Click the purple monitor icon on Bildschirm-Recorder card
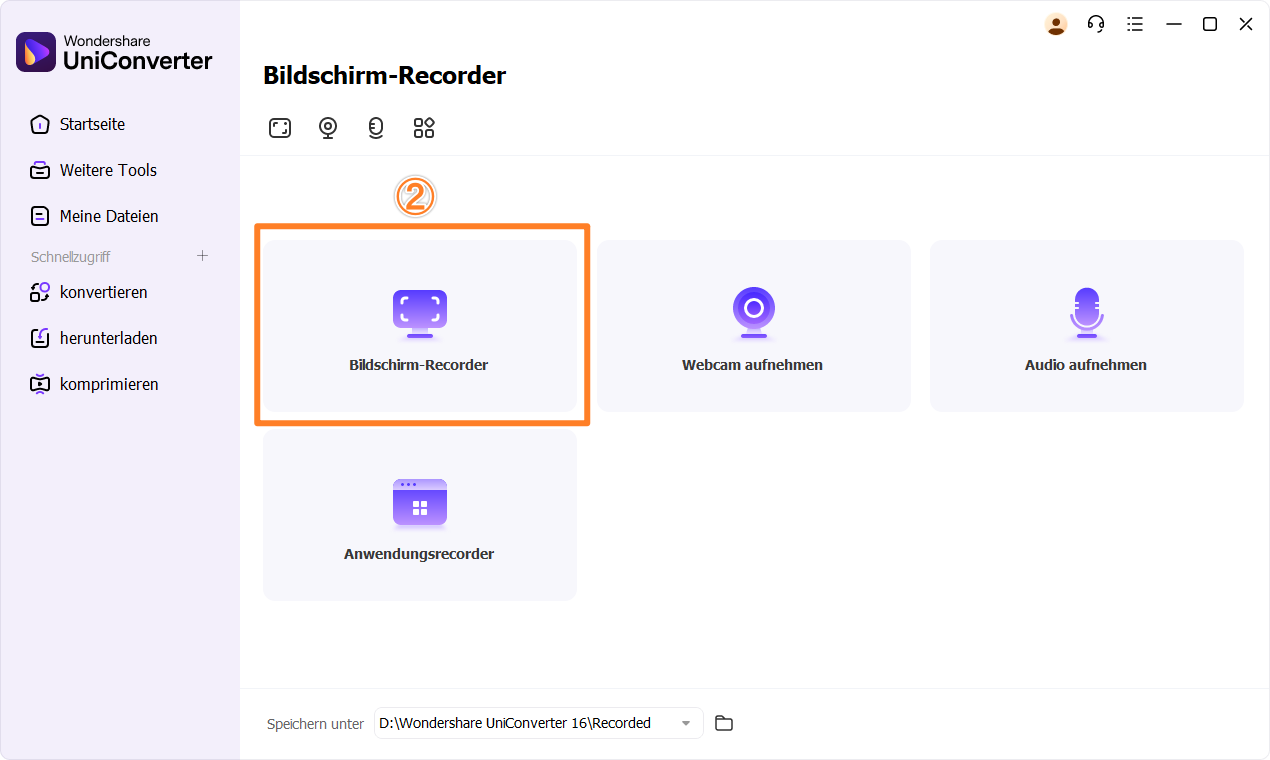Viewport: 1270px width, 760px height. [x=420, y=314]
